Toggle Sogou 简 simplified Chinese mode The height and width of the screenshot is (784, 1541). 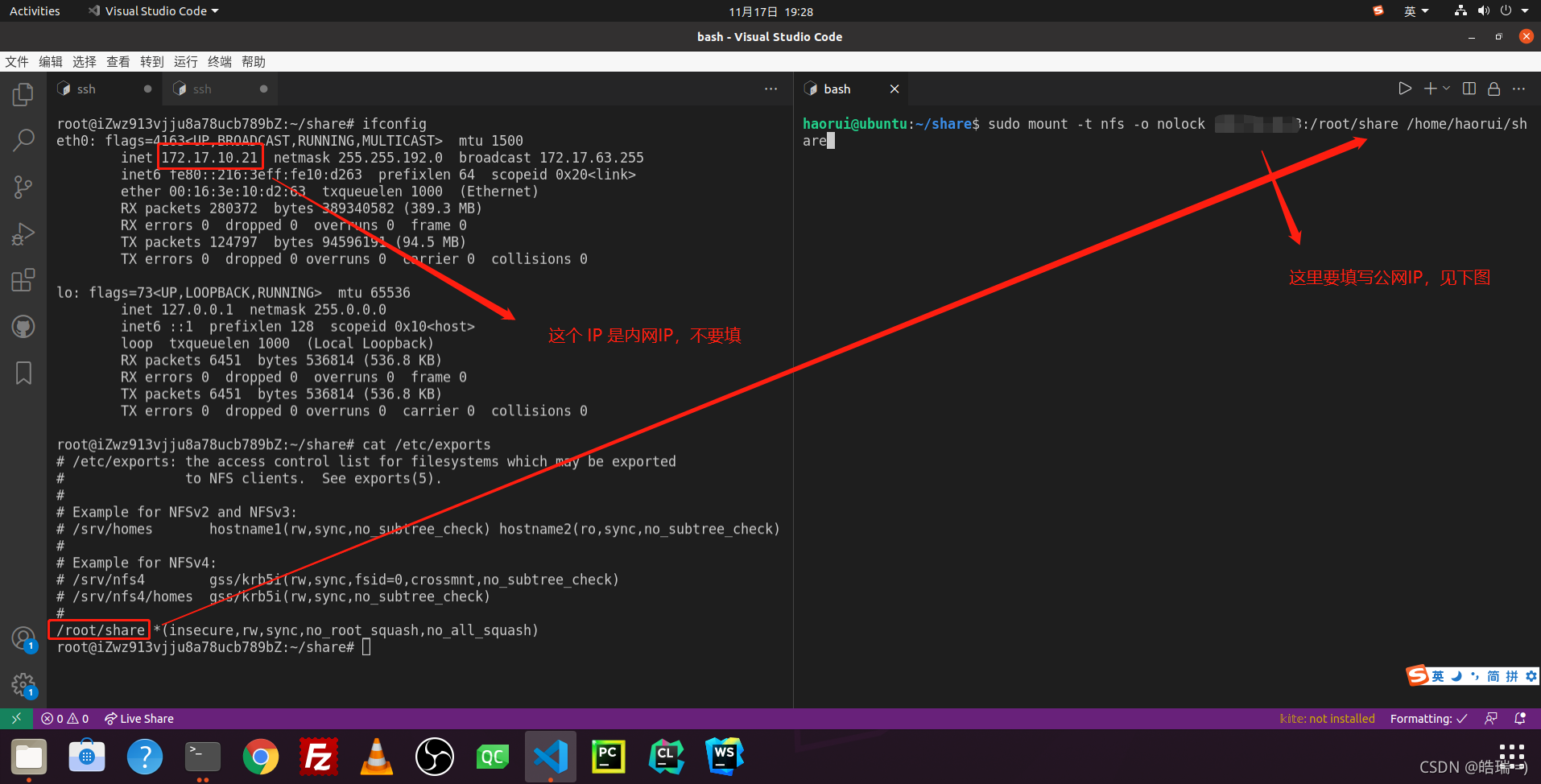(1493, 676)
